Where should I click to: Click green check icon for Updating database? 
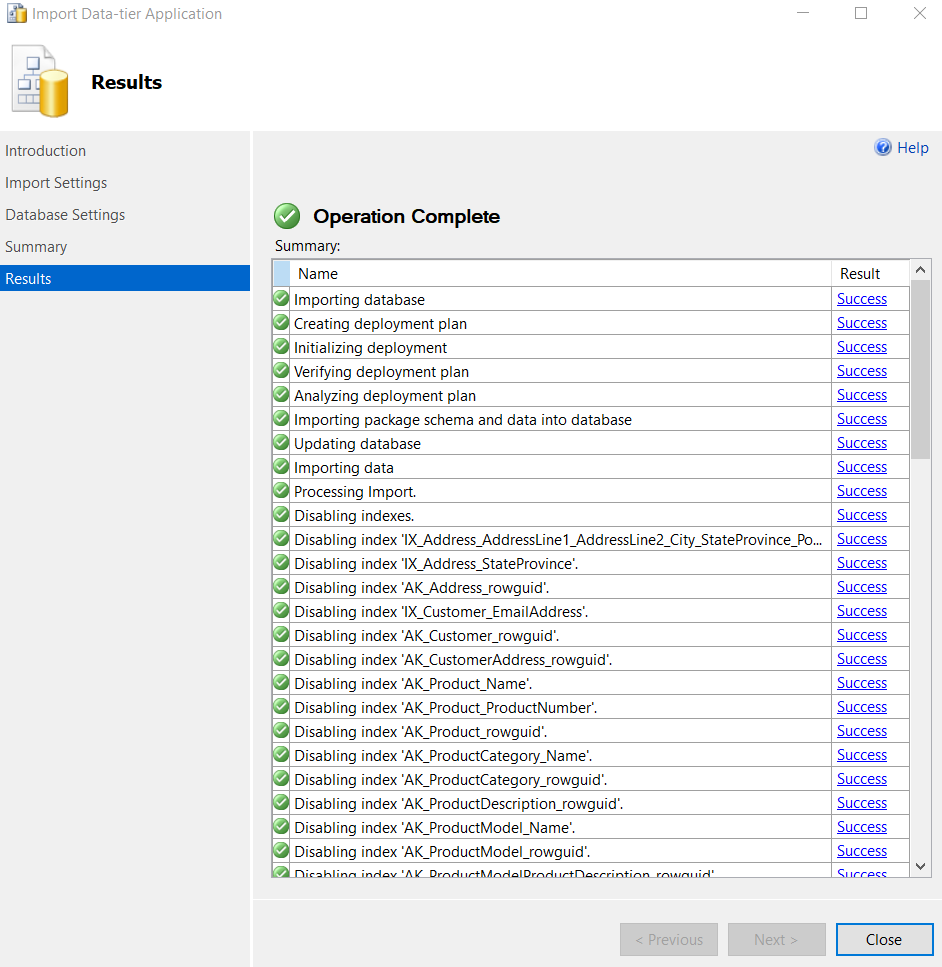[281, 443]
